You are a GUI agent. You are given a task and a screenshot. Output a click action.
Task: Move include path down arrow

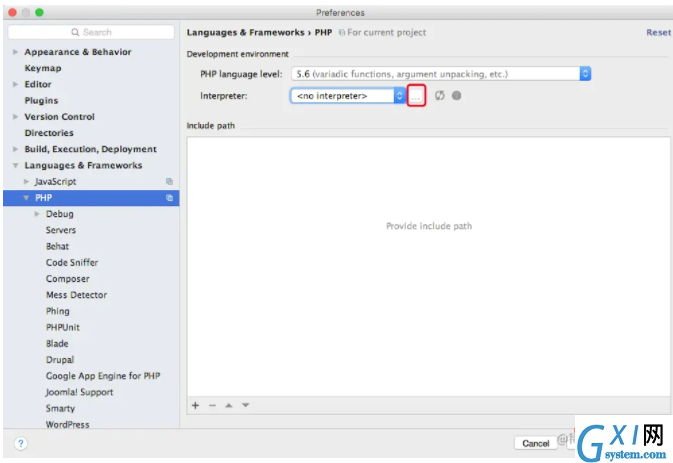(246, 405)
